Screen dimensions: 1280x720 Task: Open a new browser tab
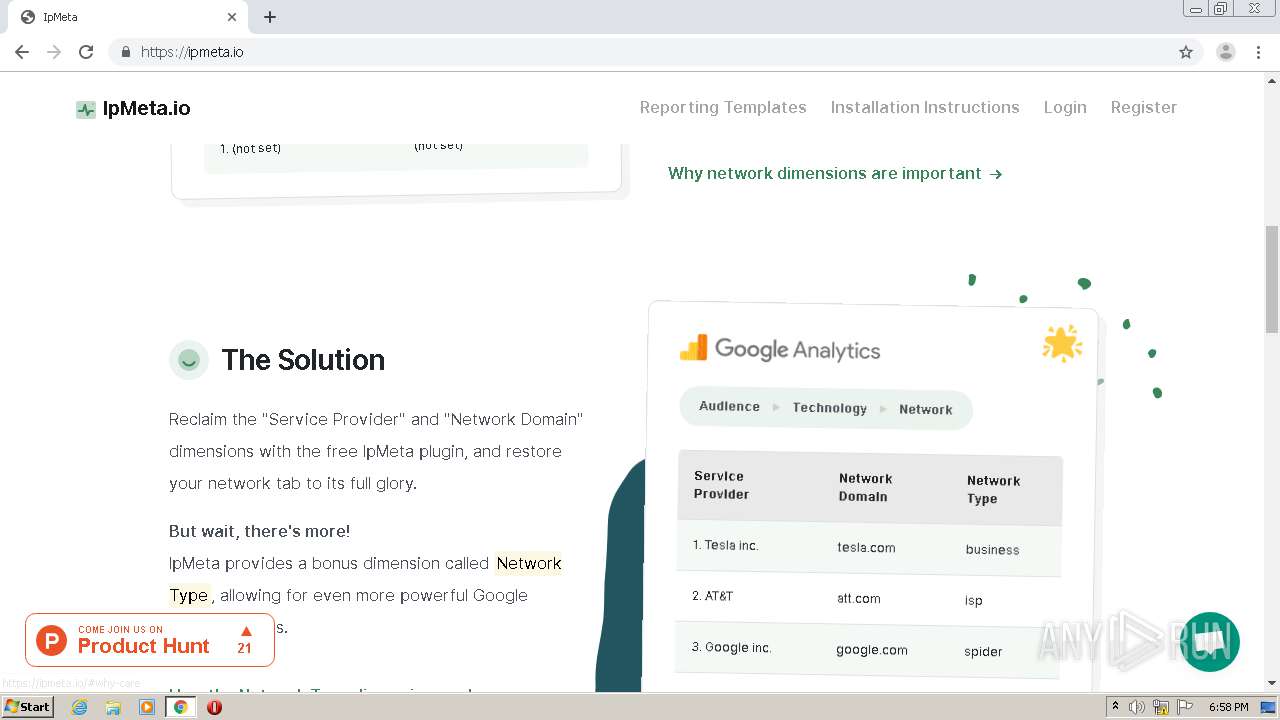270,17
